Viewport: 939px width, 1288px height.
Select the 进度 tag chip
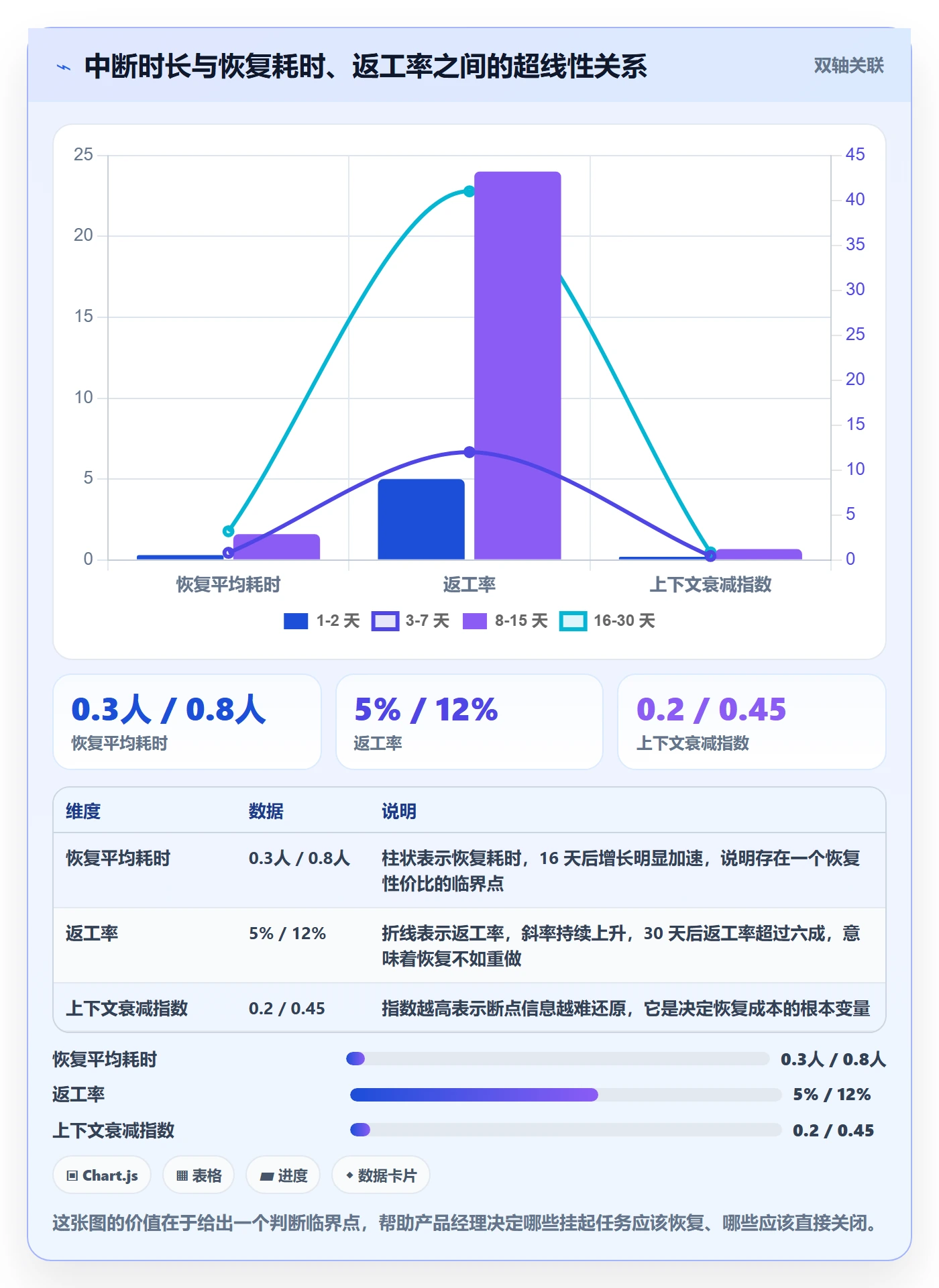click(x=283, y=1175)
